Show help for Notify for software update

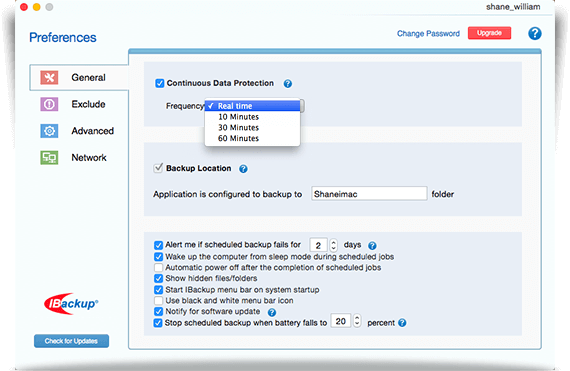point(272,312)
